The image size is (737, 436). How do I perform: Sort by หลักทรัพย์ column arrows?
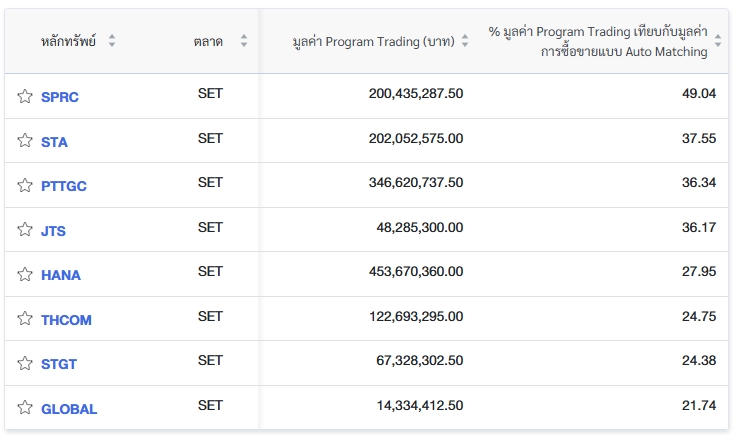[112, 41]
